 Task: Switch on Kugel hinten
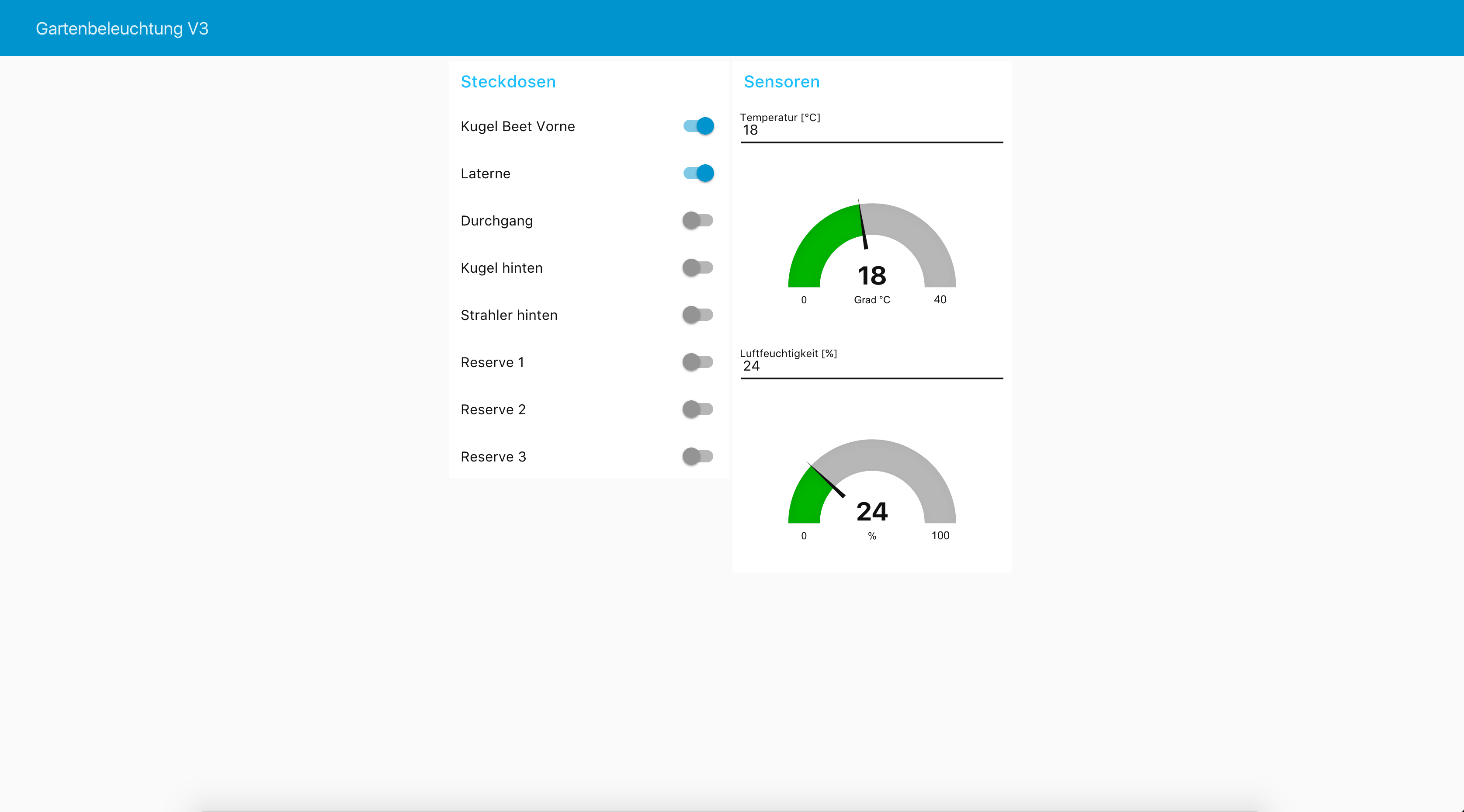click(x=697, y=267)
